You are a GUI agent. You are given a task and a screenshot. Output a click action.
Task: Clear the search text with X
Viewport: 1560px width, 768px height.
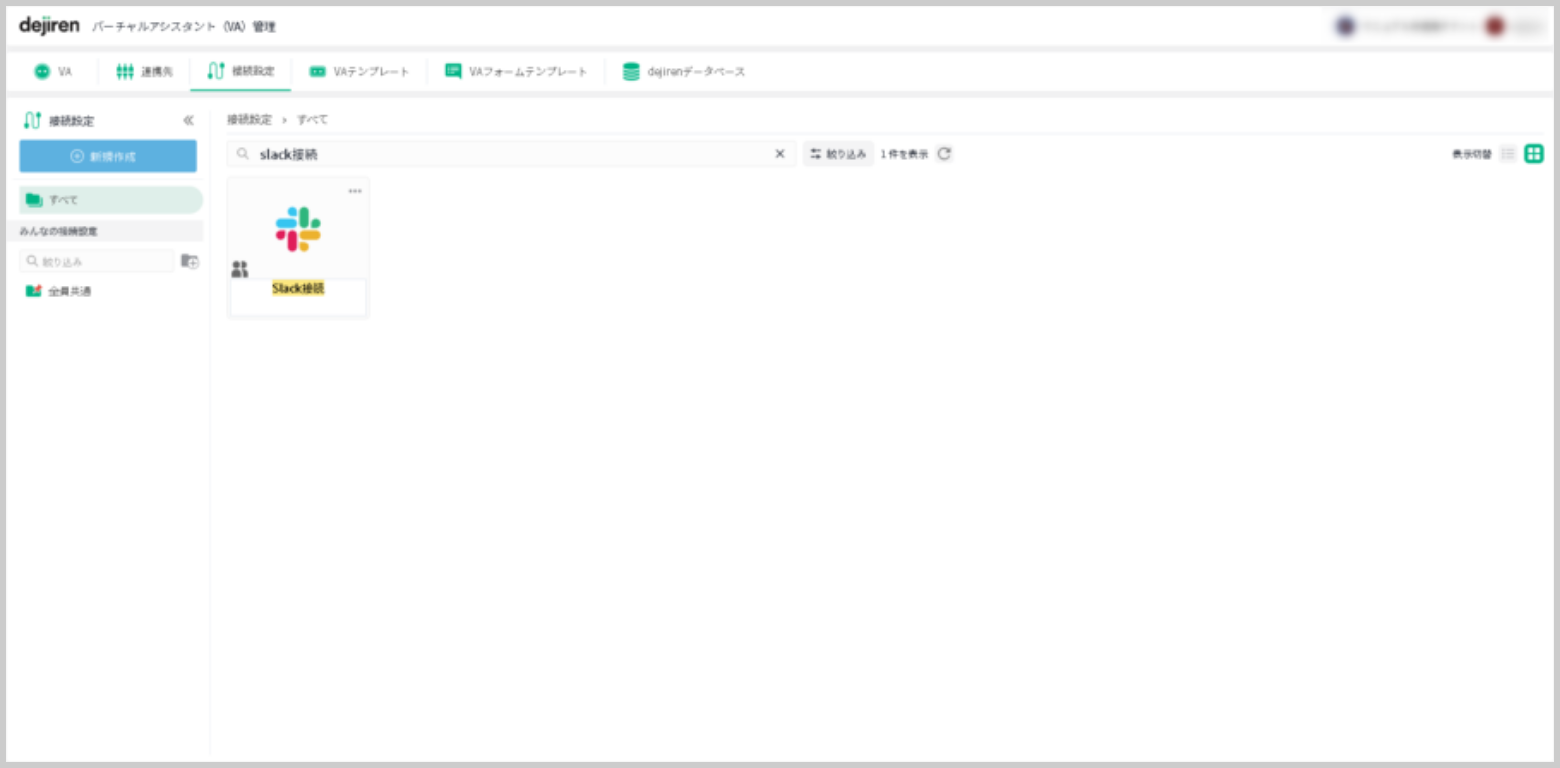tap(780, 154)
